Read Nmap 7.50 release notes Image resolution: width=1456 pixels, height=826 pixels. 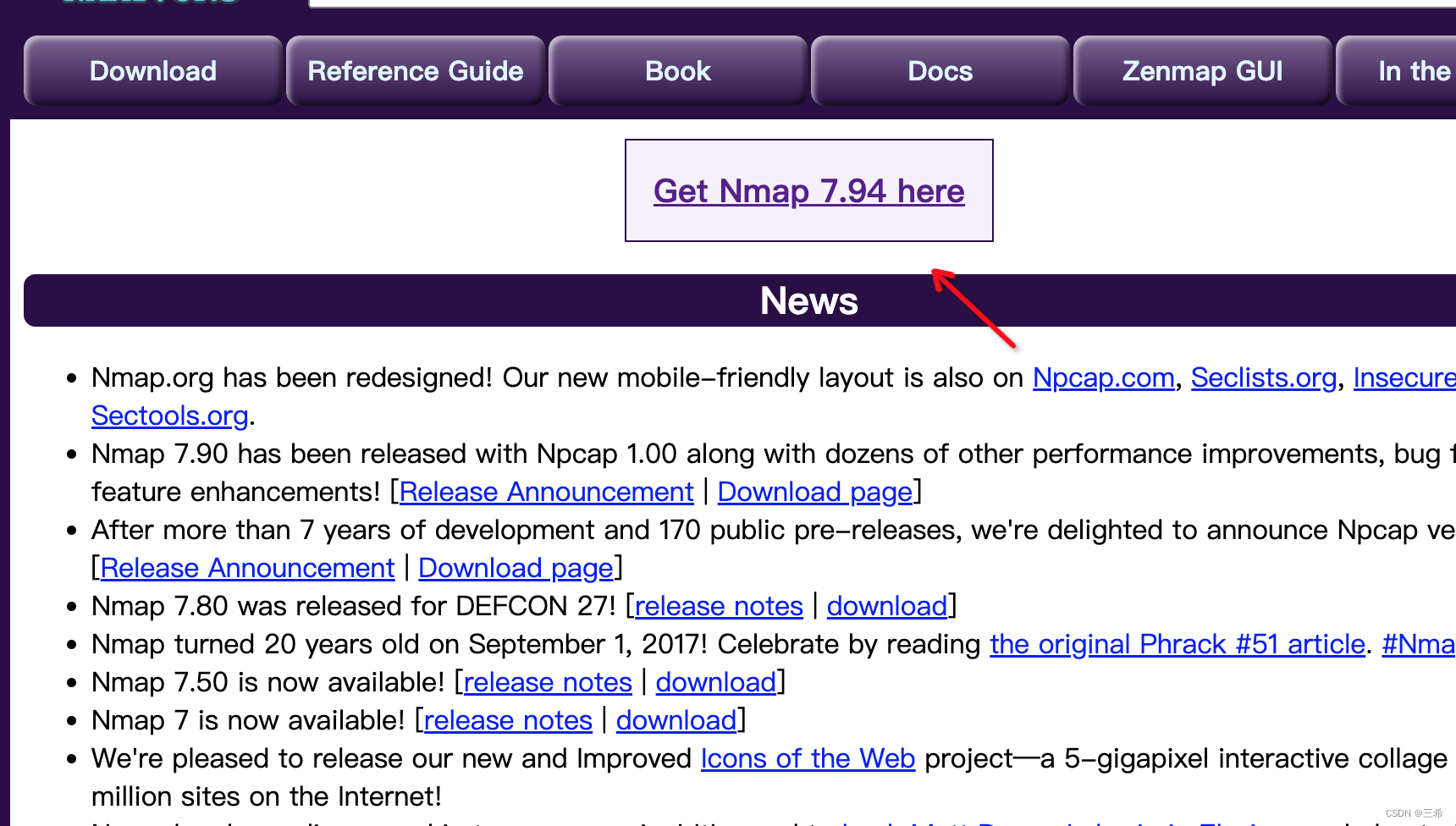point(548,682)
